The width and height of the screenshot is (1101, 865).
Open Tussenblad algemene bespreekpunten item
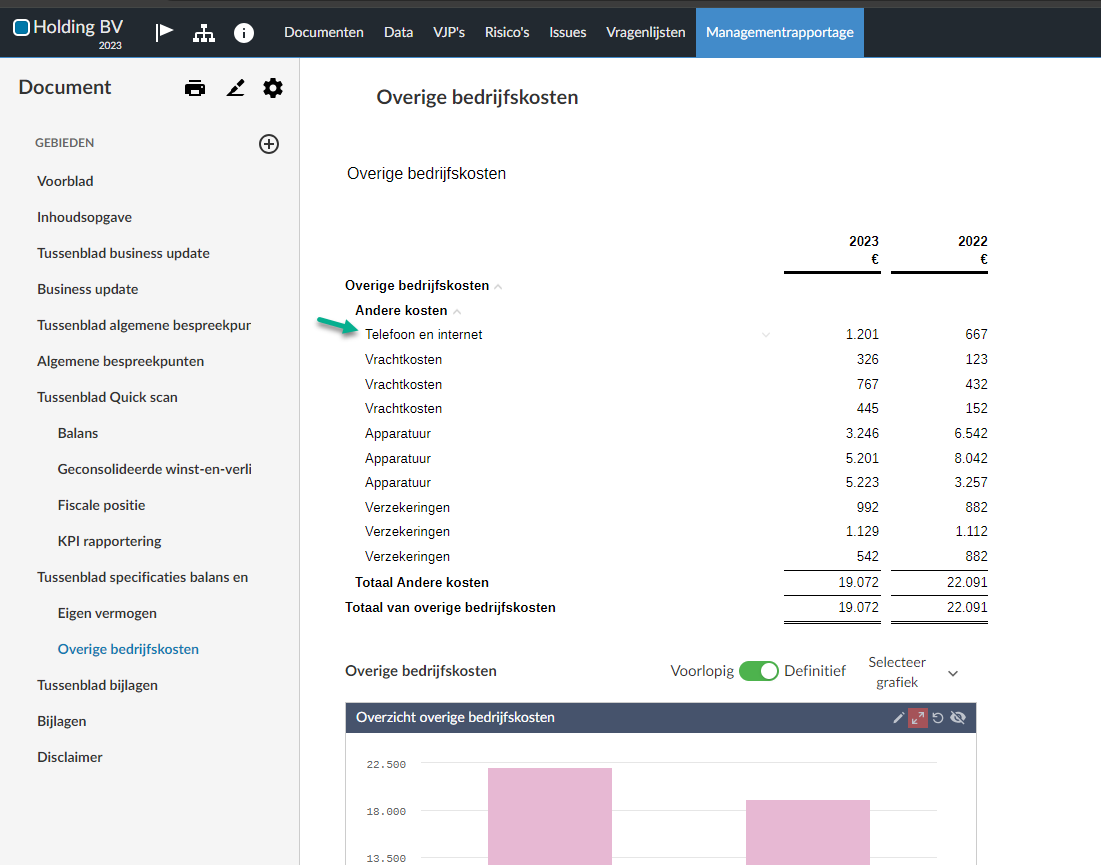(144, 325)
